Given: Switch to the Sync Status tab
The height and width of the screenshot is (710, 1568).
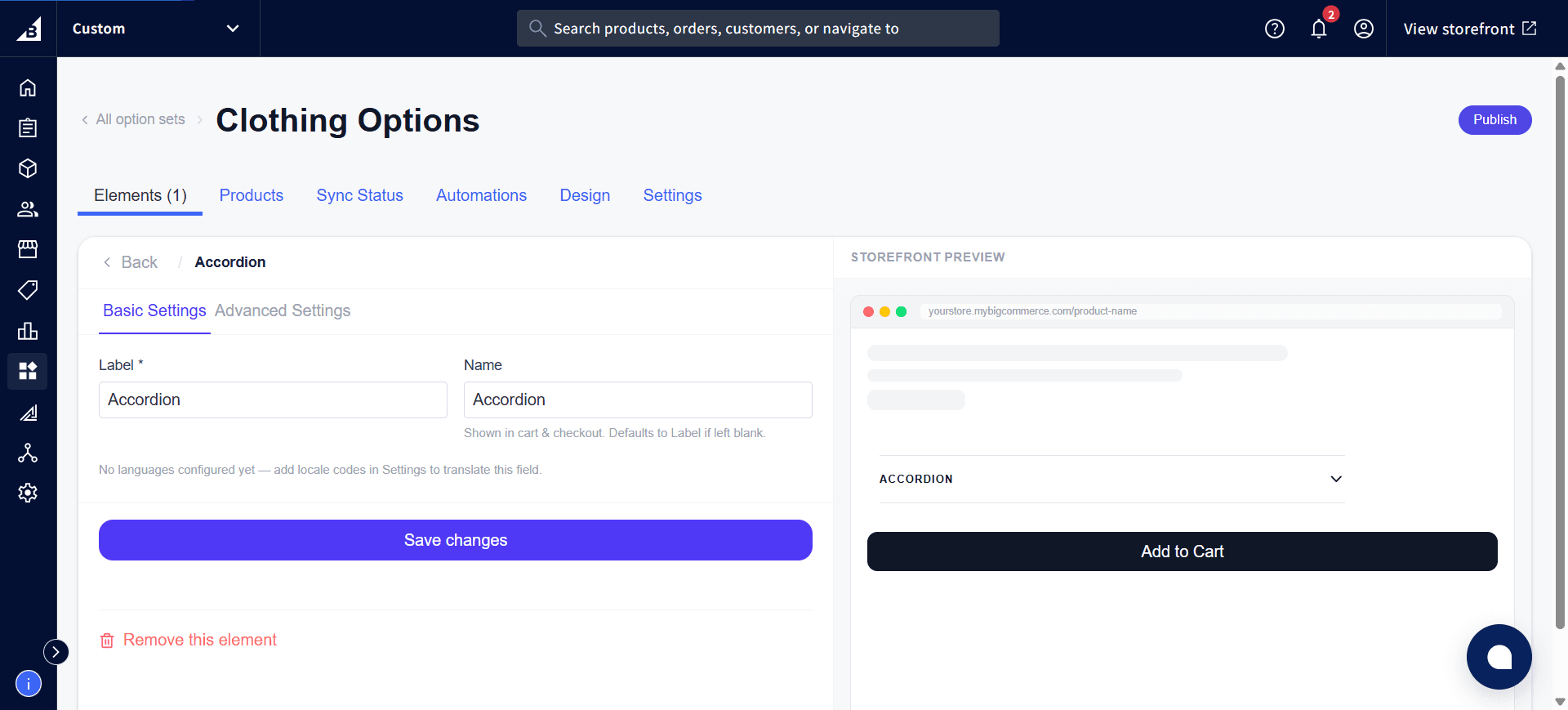Looking at the screenshot, I should click(360, 195).
